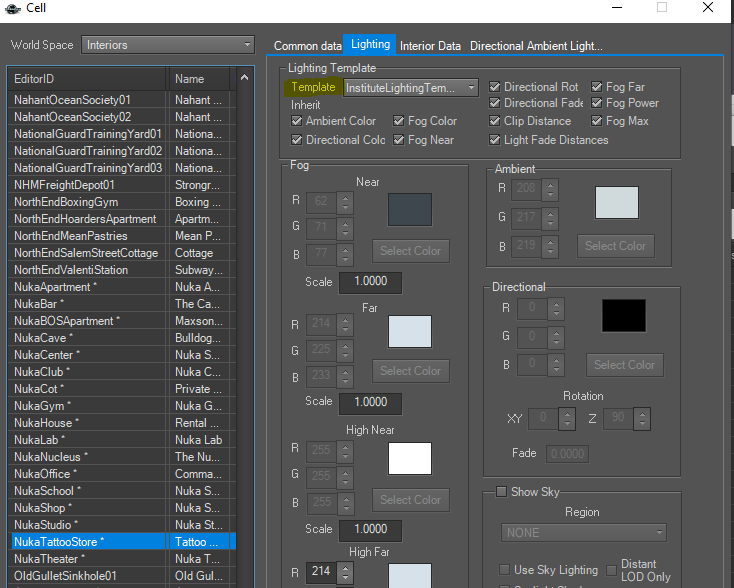Click the Fog Far Select Color button

(x=411, y=371)
